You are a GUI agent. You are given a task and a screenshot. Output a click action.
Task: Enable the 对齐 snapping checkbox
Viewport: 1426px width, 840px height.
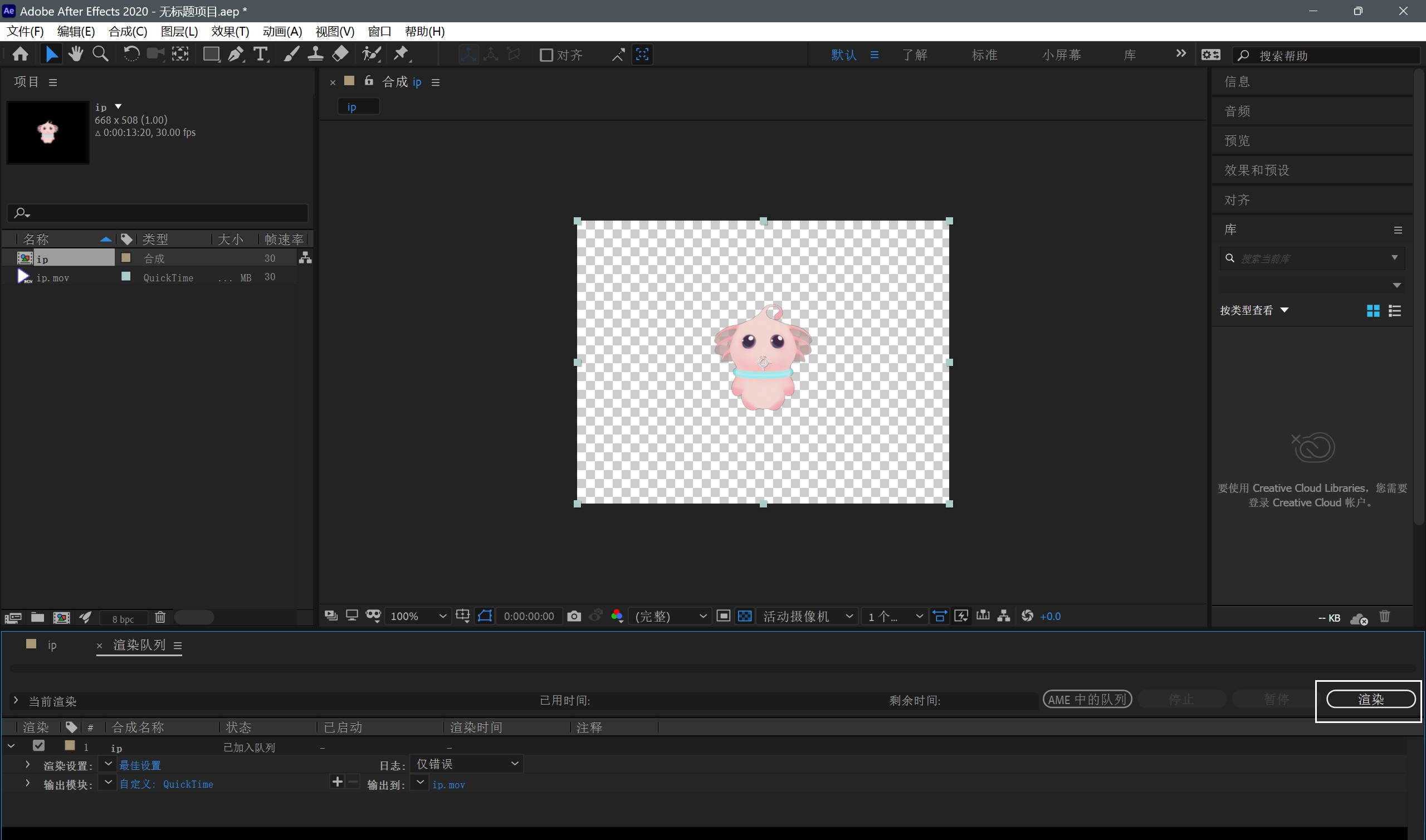pyautogui.click(x=546, y=55)
